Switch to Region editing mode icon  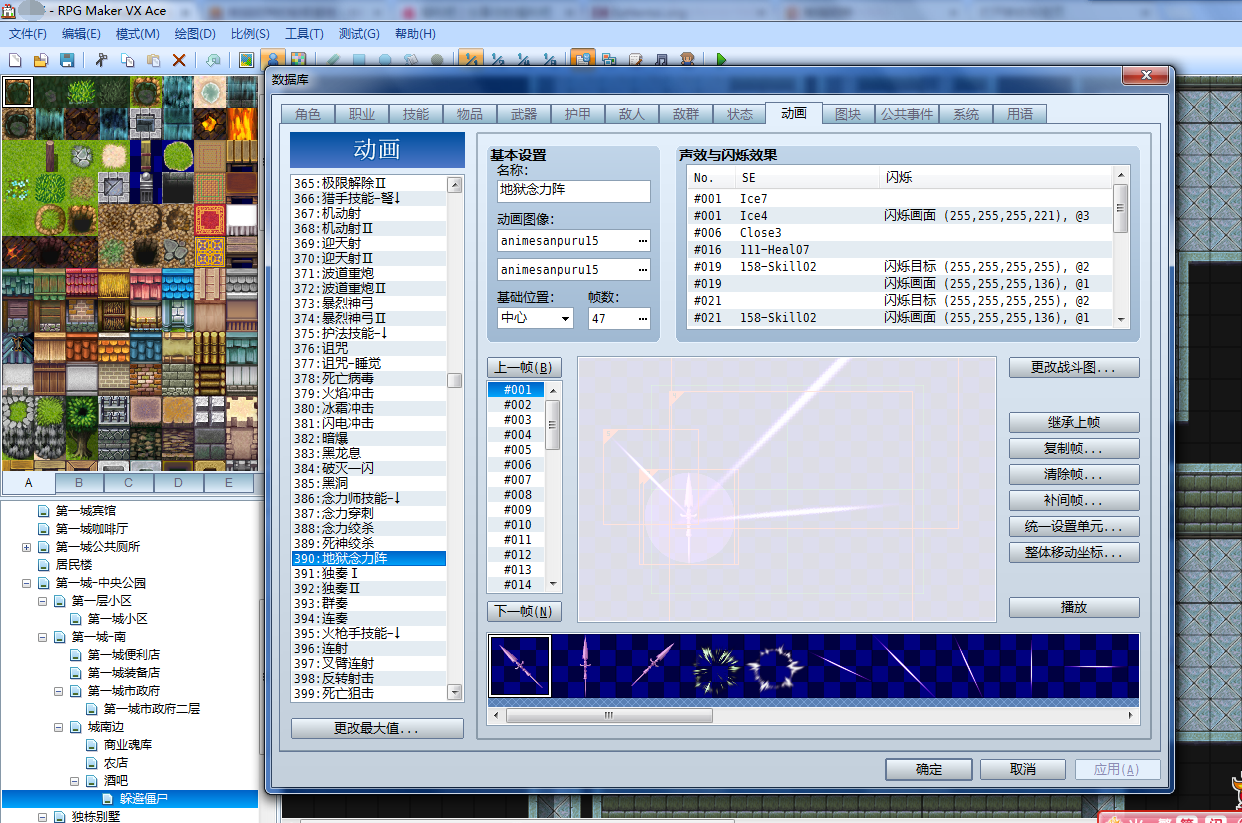click(298, 60)
